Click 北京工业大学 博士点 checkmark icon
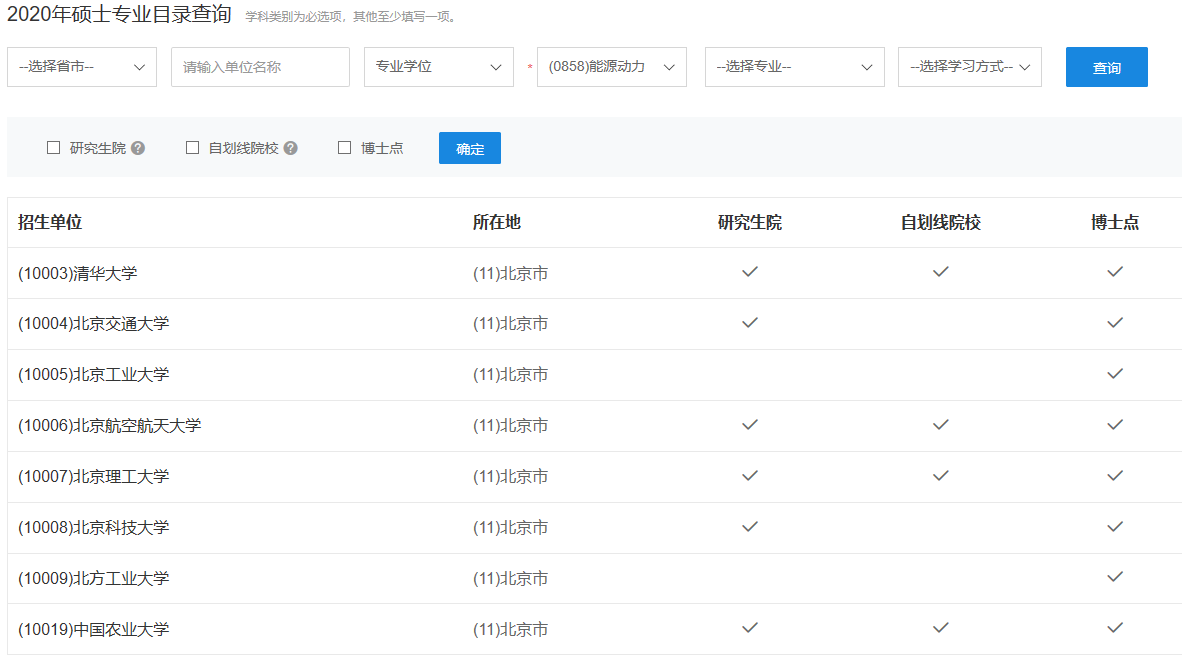The width and height of the screenshot is (1182, 655). point(1115,374)
